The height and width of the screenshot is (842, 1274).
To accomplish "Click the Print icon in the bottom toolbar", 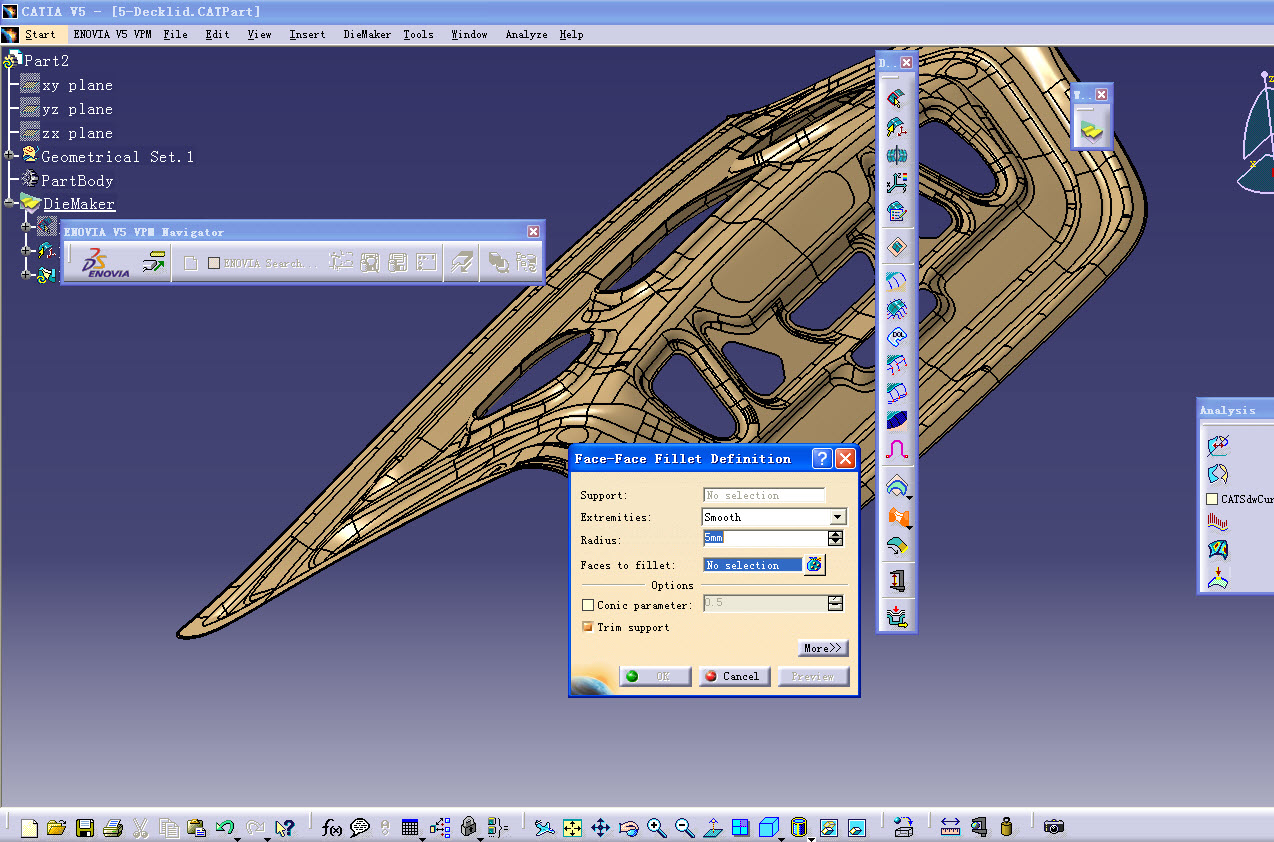I will (x=112, y=827).
